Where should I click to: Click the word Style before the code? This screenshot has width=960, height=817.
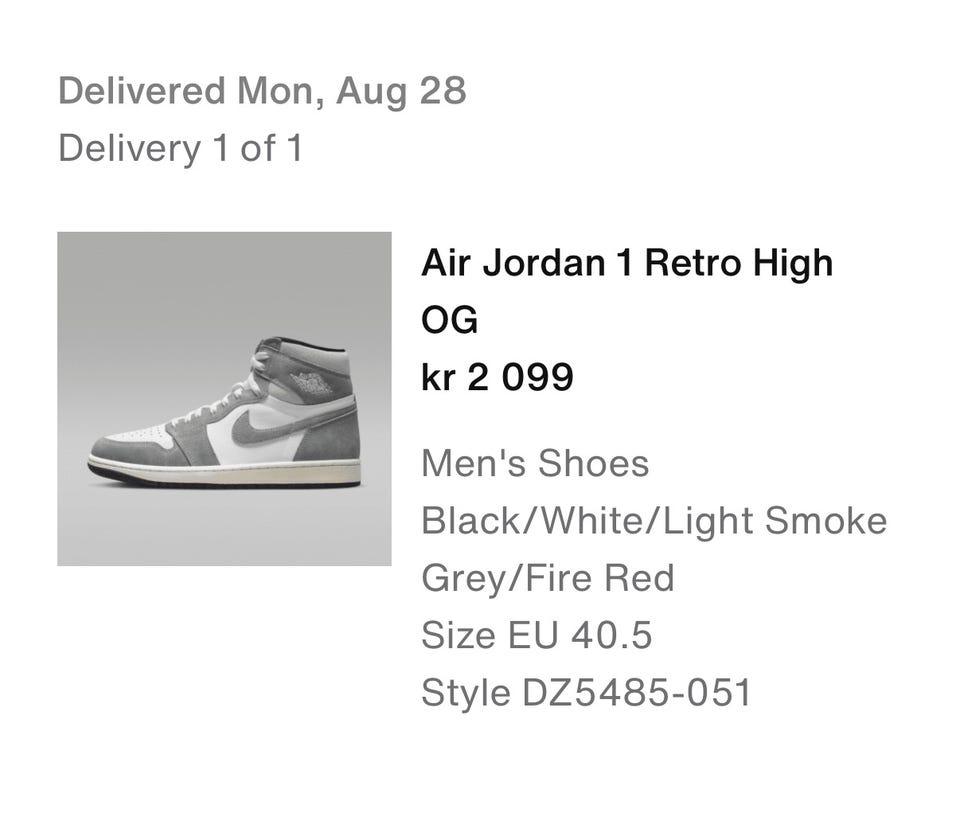(x=466, y=693)
